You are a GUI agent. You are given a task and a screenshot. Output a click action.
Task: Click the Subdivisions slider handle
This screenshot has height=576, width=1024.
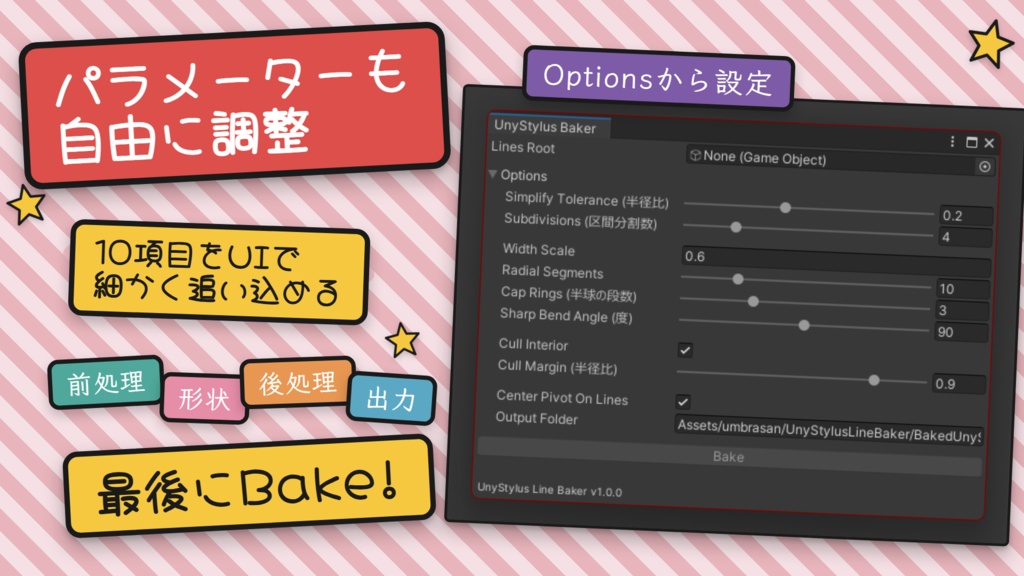pyautogui.click(x=736, y=227)
